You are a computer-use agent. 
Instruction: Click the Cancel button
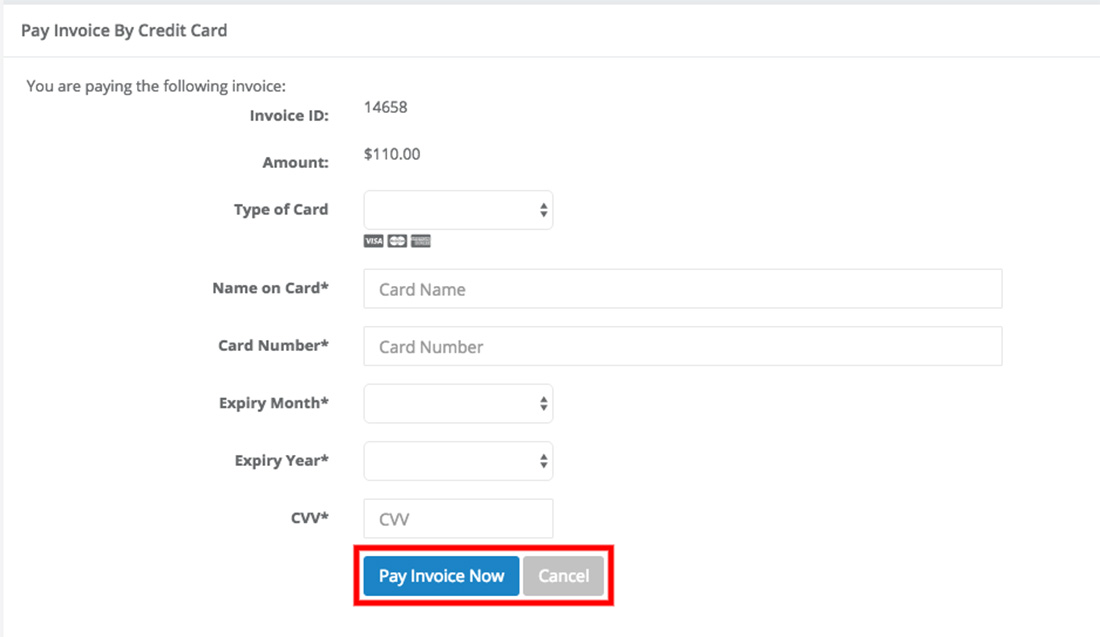point(563,576)
